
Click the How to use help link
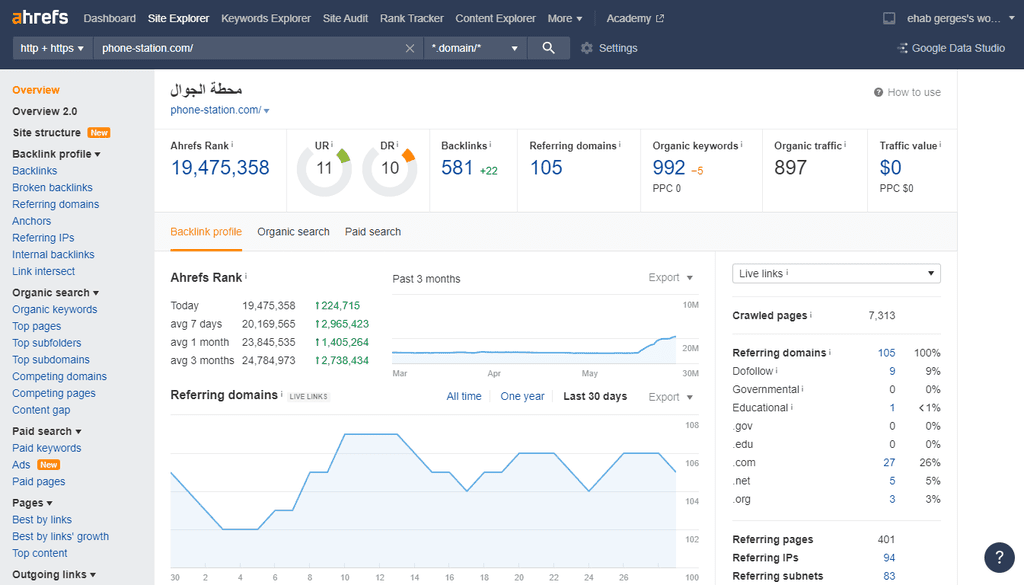[x=907, y=92]
